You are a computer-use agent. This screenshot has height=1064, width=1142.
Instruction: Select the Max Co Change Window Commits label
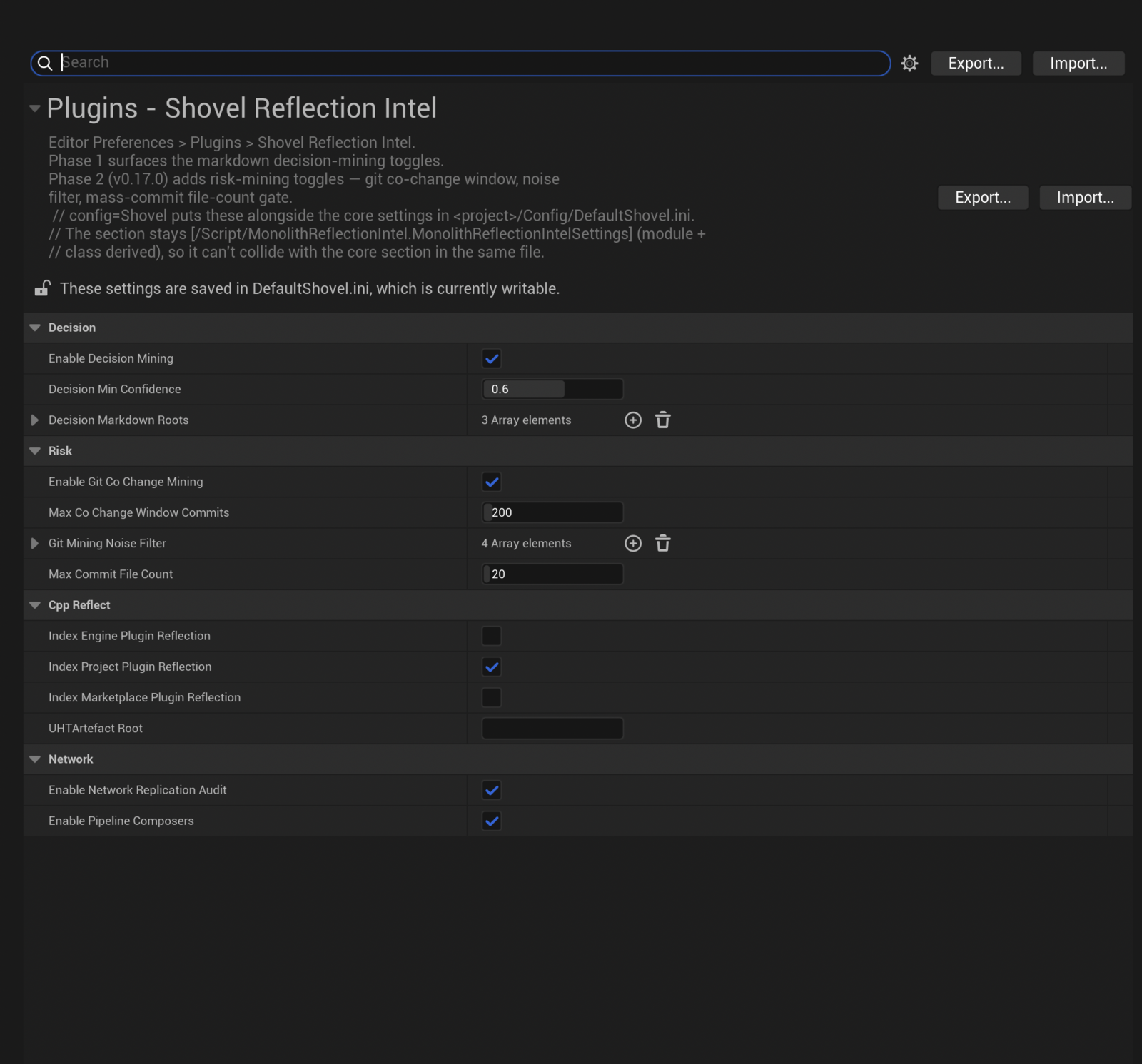click(138, 513)
